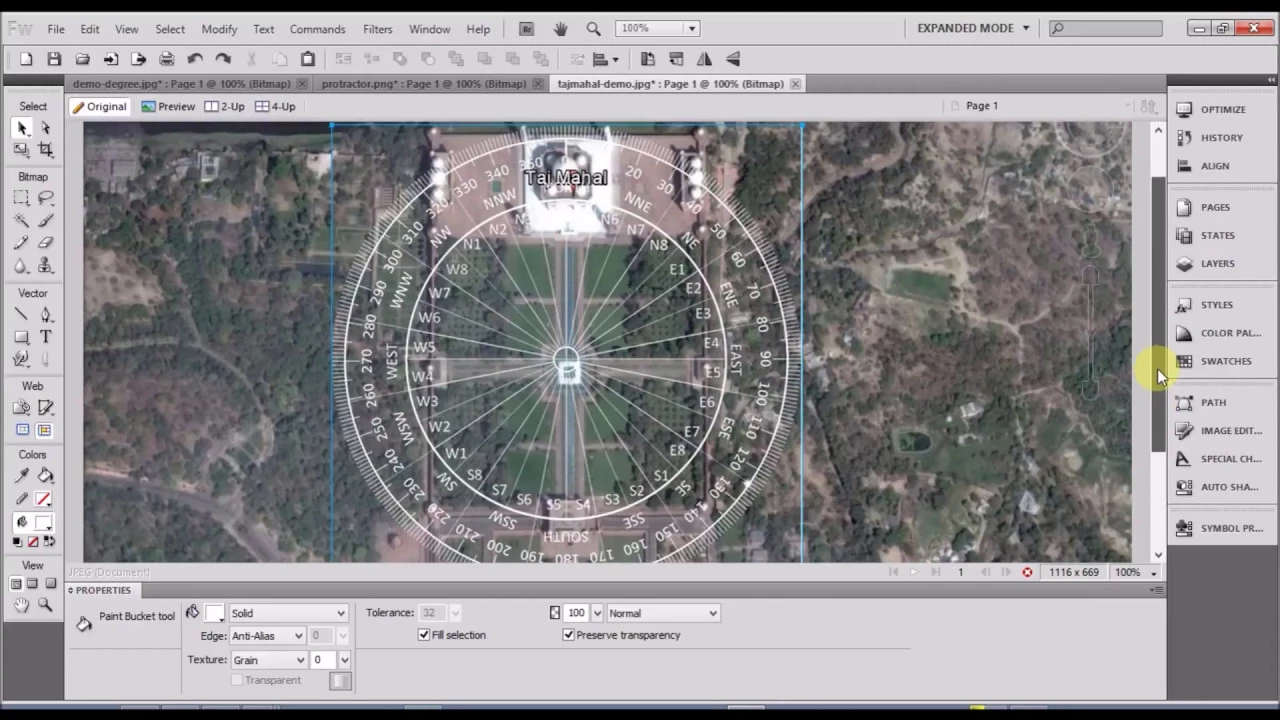Uncheck Preserve transparency
1280x720 pixels.
(569, 635)
